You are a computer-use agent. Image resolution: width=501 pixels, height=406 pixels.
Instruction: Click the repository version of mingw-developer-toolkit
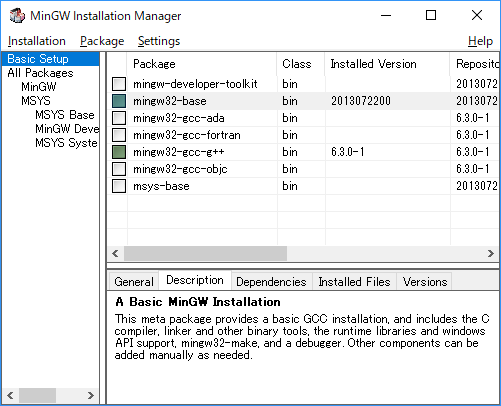pyautogui.click(x=477, y=84)
